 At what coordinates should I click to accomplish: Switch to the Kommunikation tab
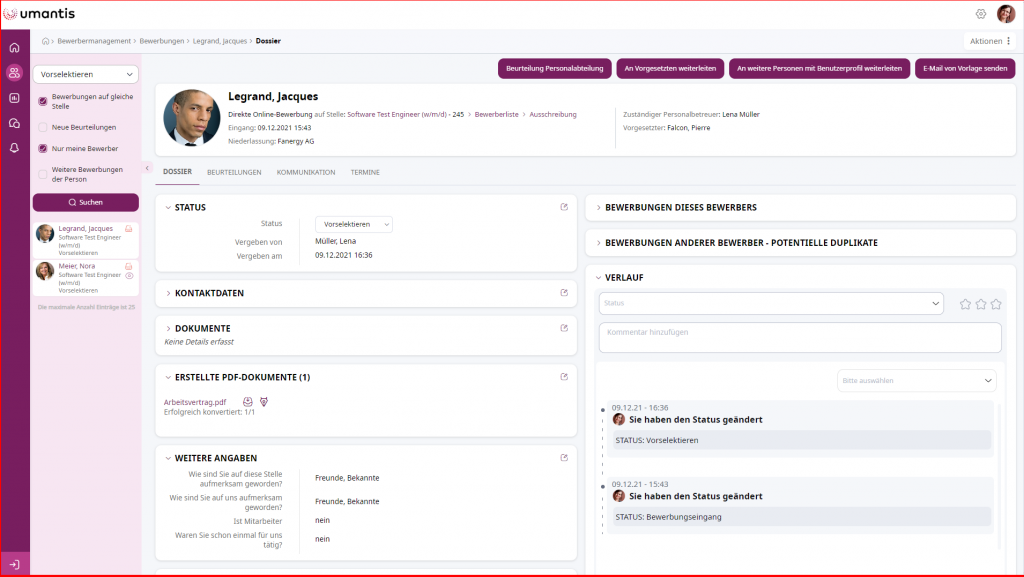tap(306, 172)
